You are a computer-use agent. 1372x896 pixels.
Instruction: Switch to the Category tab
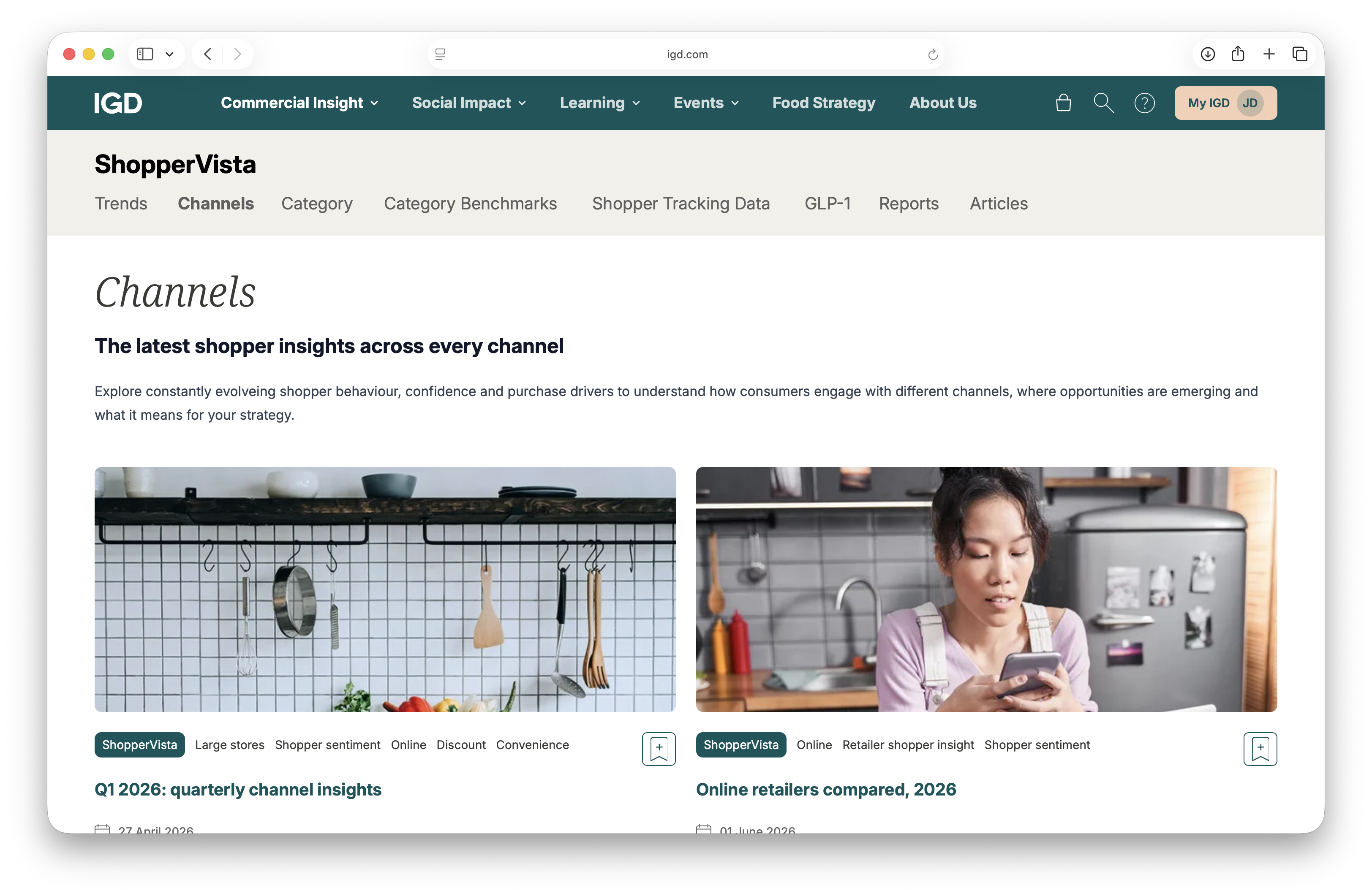[x=316, y=204]
